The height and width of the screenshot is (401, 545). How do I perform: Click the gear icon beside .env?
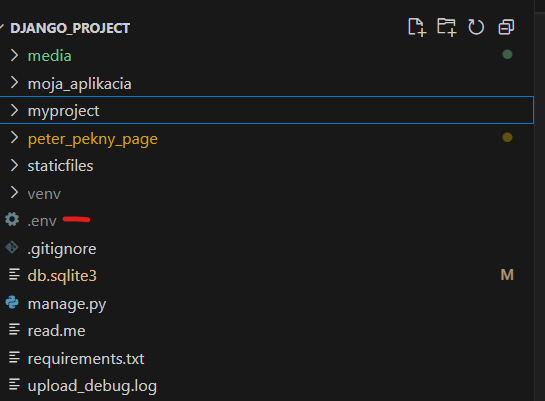[x=12, y=220]
